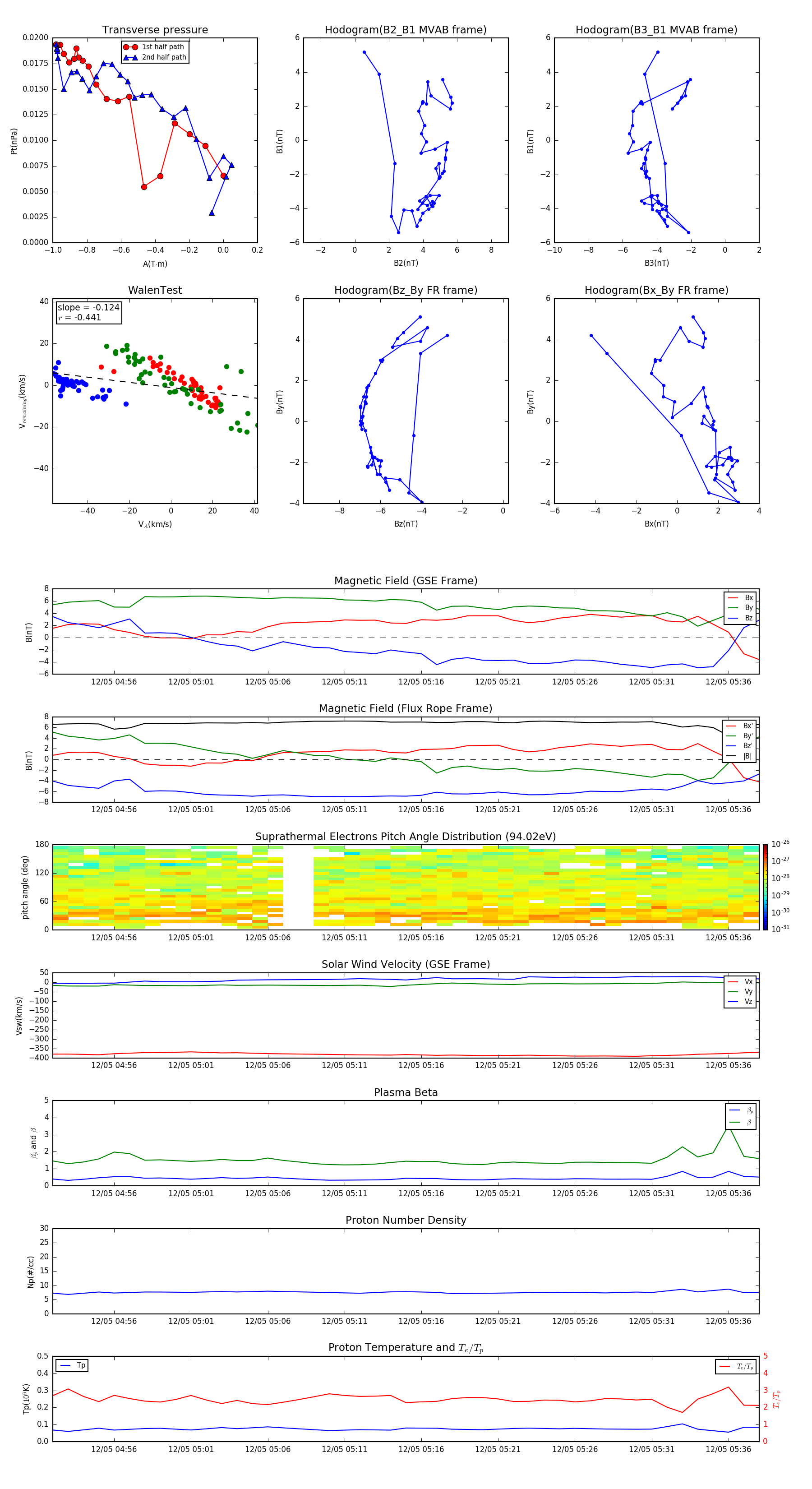
Task: Click the "Solar Wind Velocity (GSE Frame)" title
Action: pyautogui.click(x=406, y=965)
